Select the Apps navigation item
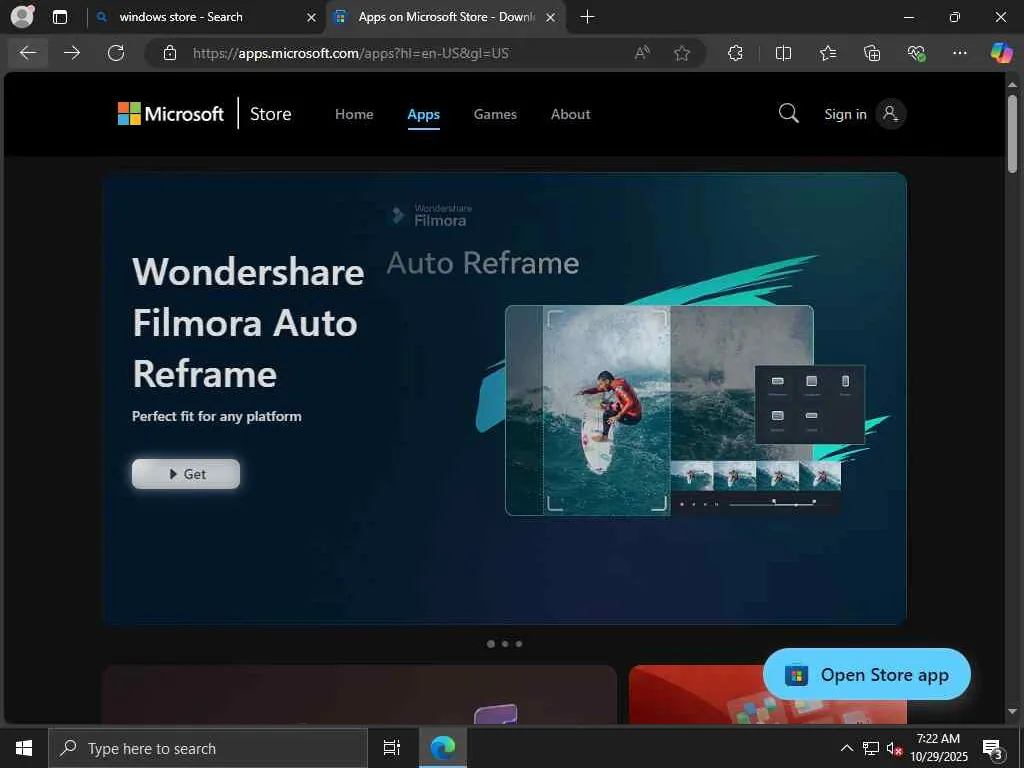 pos(423,114)
